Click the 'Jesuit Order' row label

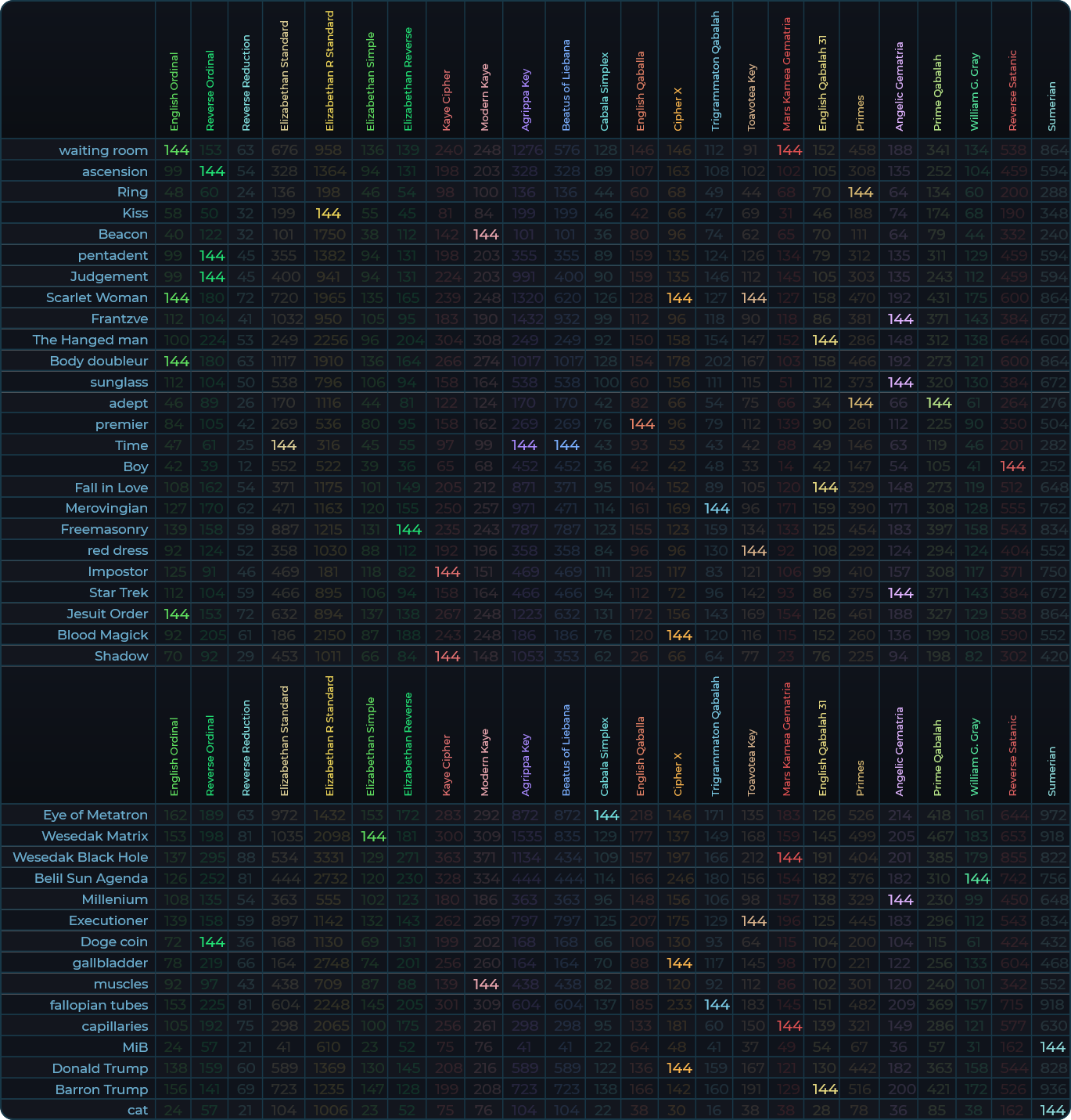tap(107, 614)
